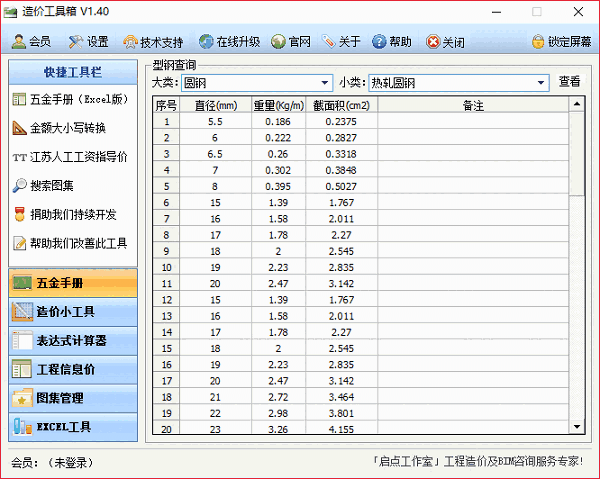Click the 搜索图集 link text
The width and height of the screenshot is (600, 479).
click(x=52, y=186)
